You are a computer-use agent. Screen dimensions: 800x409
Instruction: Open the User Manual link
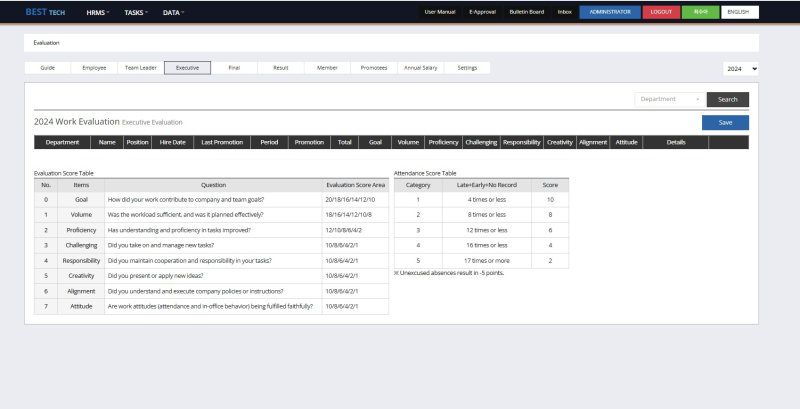(440, 12)
